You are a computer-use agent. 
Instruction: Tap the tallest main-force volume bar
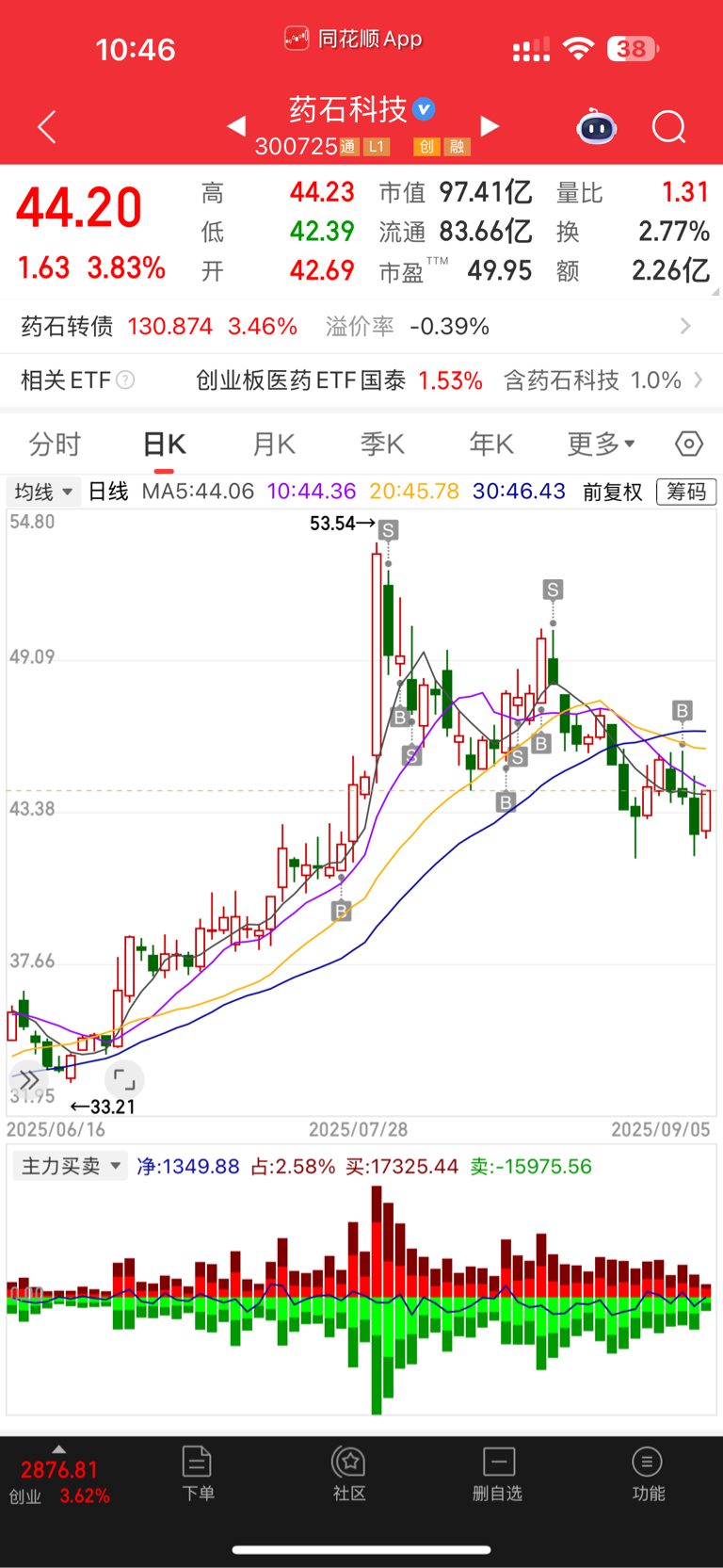377,1300
